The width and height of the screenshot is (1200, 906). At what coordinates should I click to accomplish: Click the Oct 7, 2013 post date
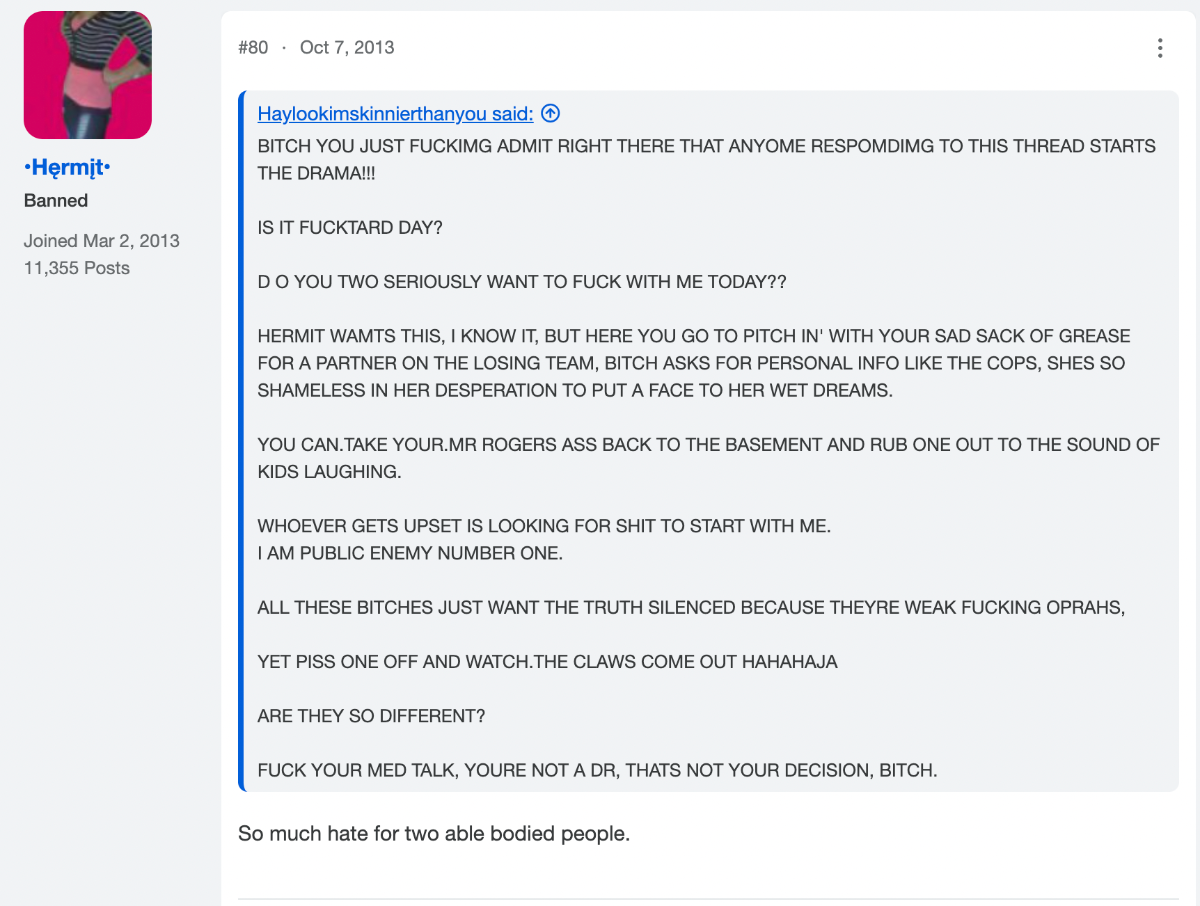(347, 47)
